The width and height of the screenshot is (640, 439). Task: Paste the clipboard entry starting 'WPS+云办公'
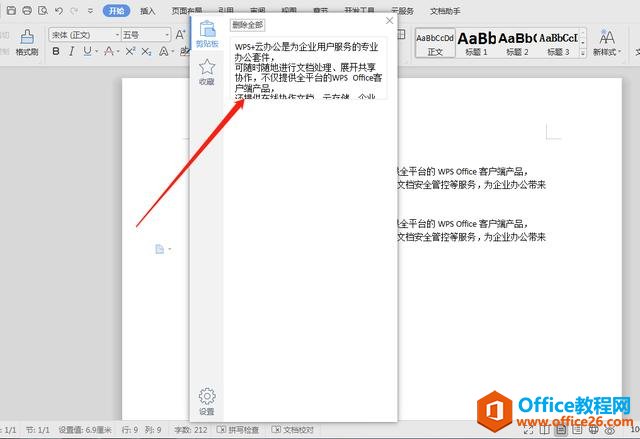pos(308,68)
